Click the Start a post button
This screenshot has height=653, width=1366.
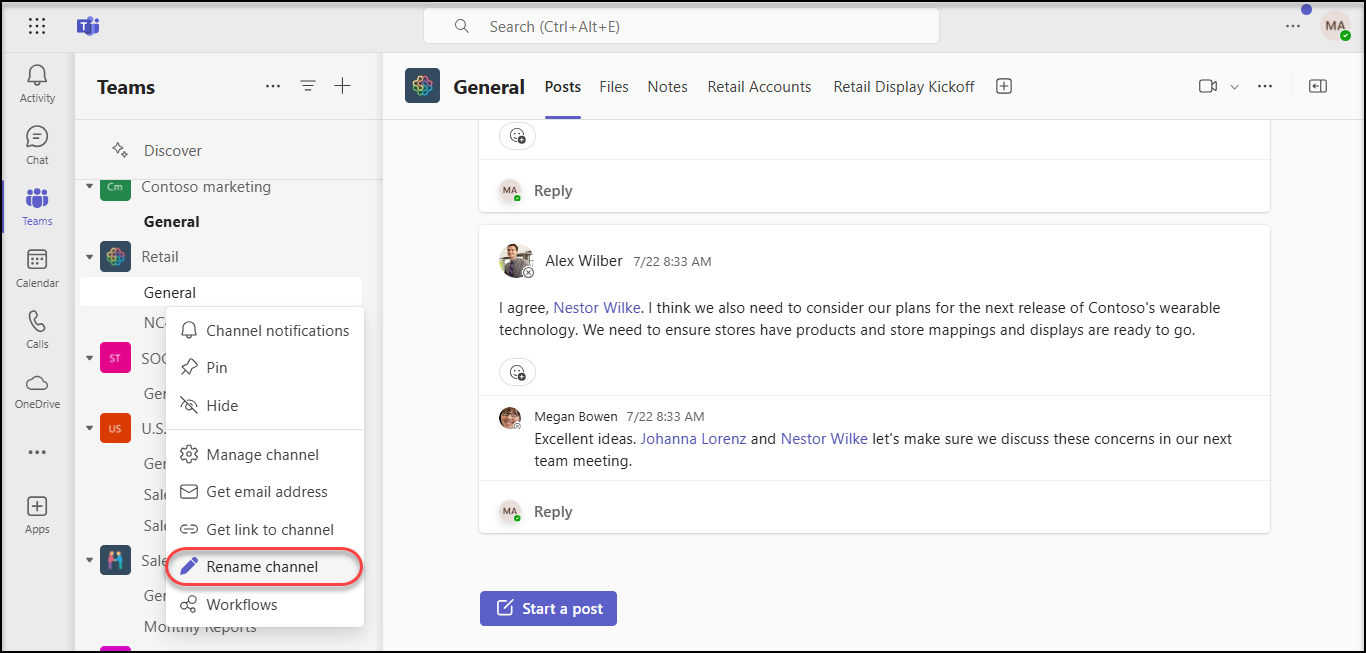548,609
